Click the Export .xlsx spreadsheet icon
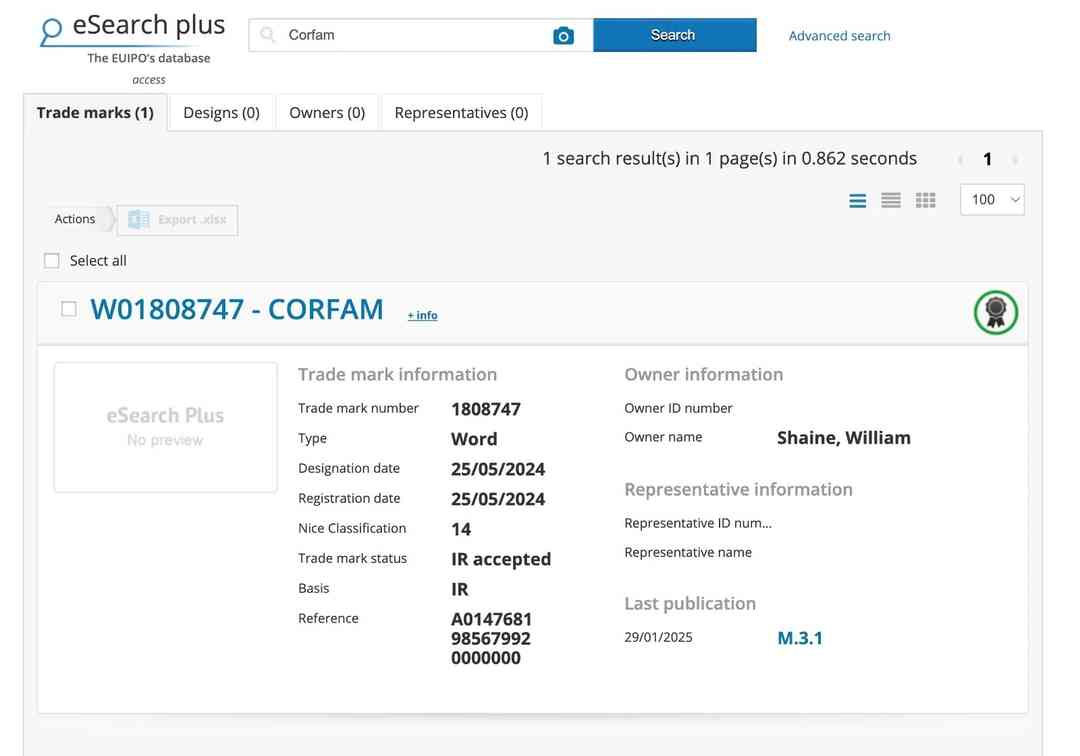The width and height of the screenshot is (1080, 756). [139, 220]
